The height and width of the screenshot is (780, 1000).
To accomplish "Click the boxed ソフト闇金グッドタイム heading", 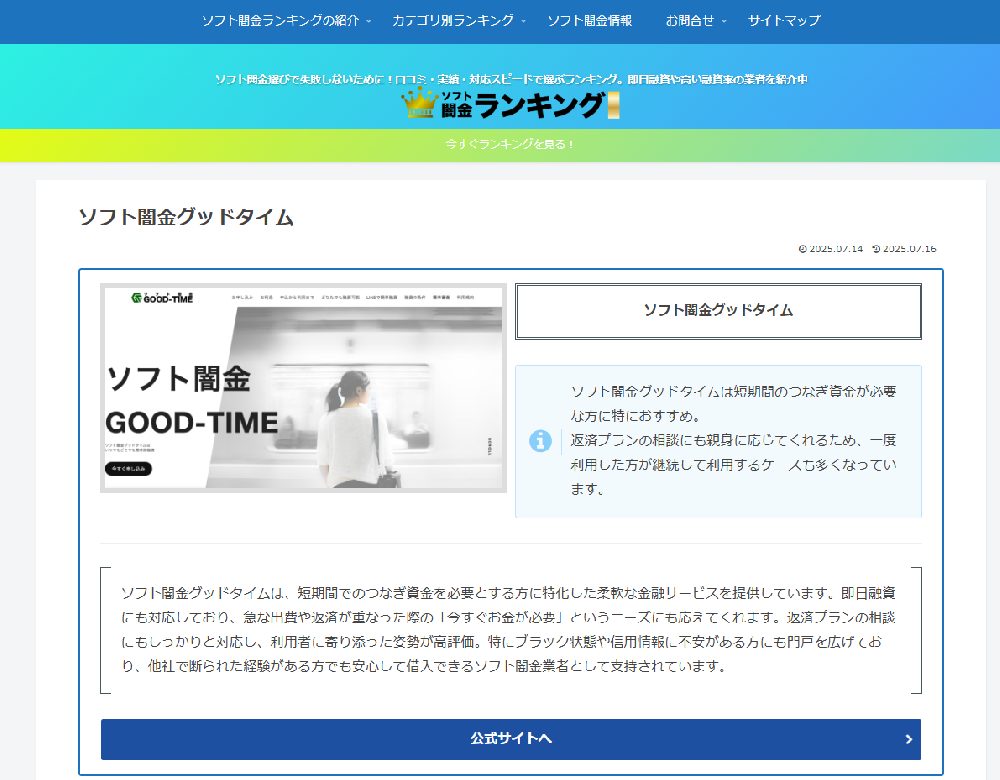I will pyautogui.click(x=718, y=311).
